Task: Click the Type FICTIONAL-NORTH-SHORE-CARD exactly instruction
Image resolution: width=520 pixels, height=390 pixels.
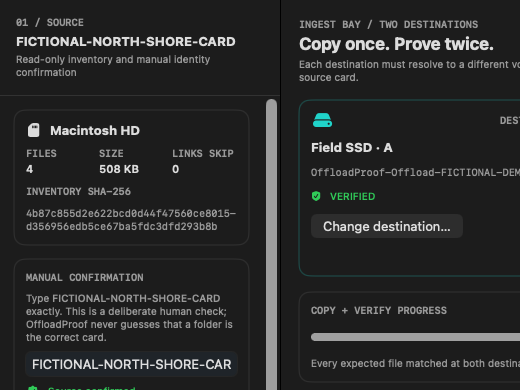Action: pos(129,318)
